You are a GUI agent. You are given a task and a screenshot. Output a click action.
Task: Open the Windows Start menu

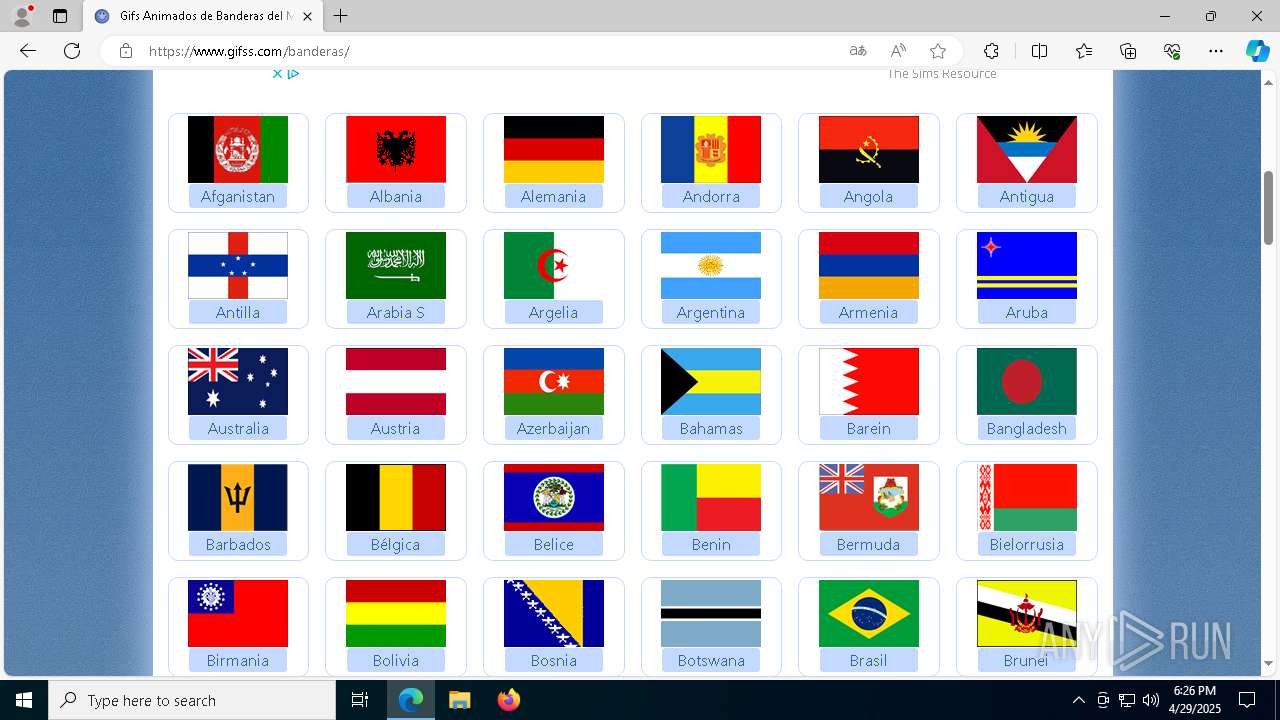pos(24,700)
